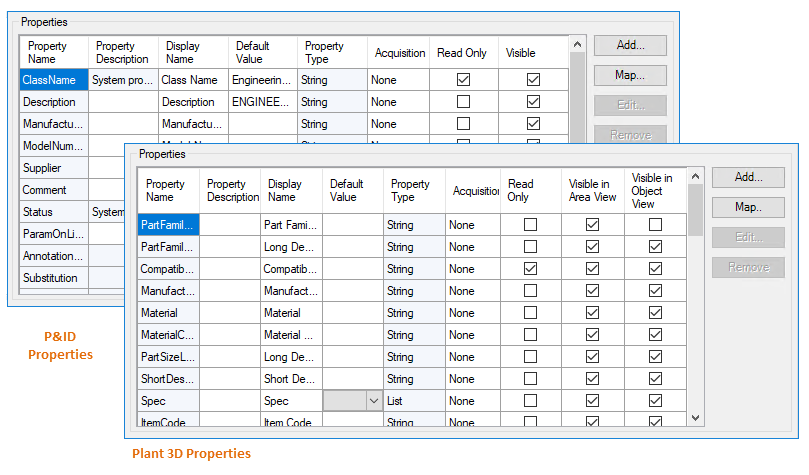Click the Add button in P&ID properties
This screenshot has height=475, width=809.
coord(630,45)
